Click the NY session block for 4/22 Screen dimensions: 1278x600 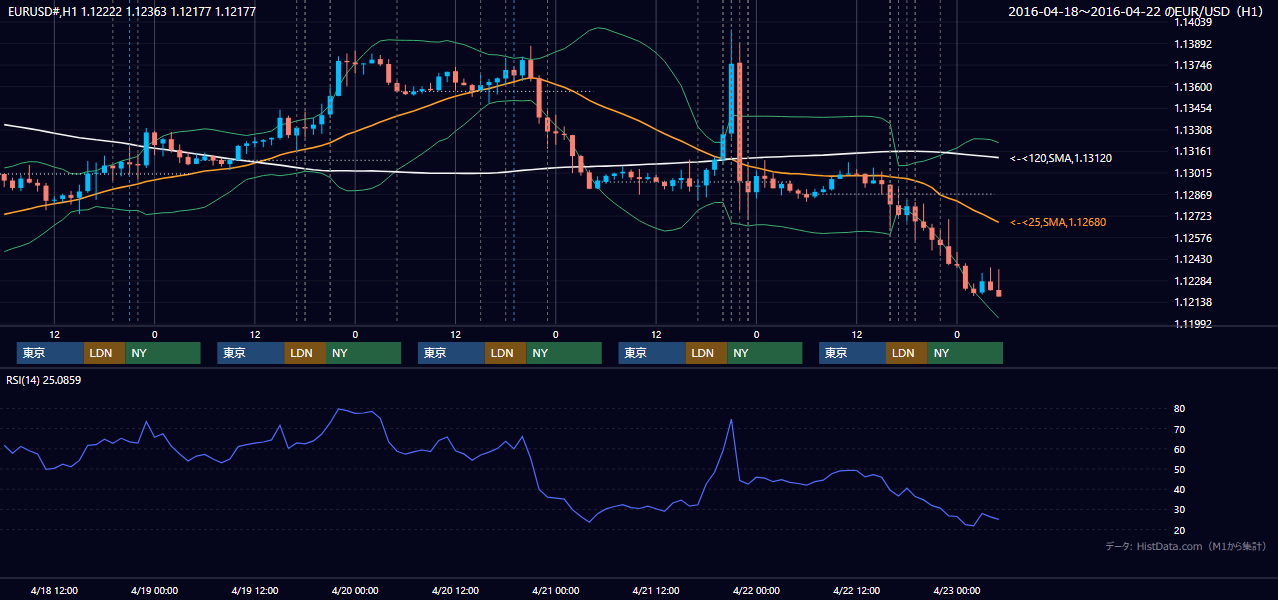pos(964,353)
